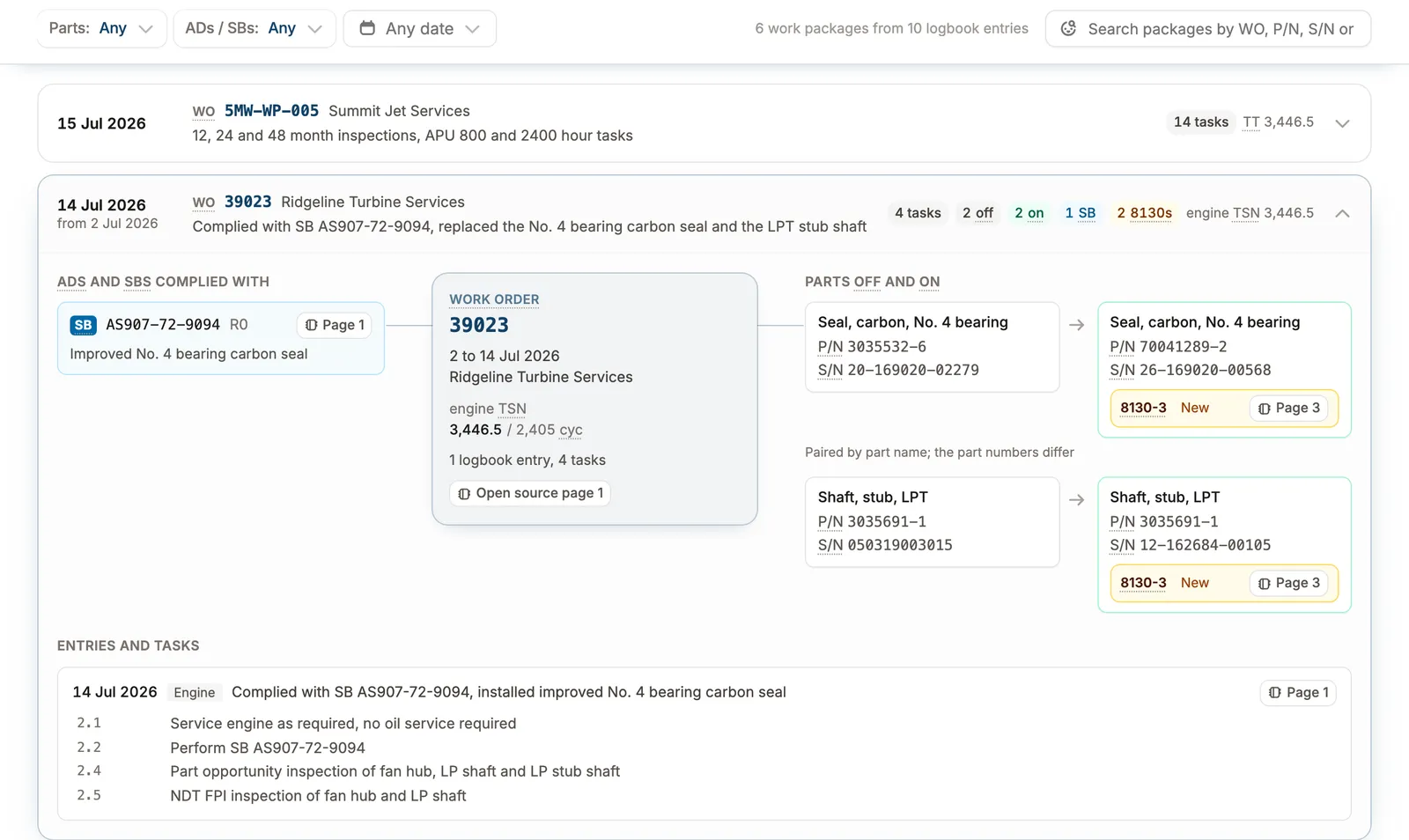Collapse the work order 39023 package chevron
1409x840 pixels.
coord(1342,213)
